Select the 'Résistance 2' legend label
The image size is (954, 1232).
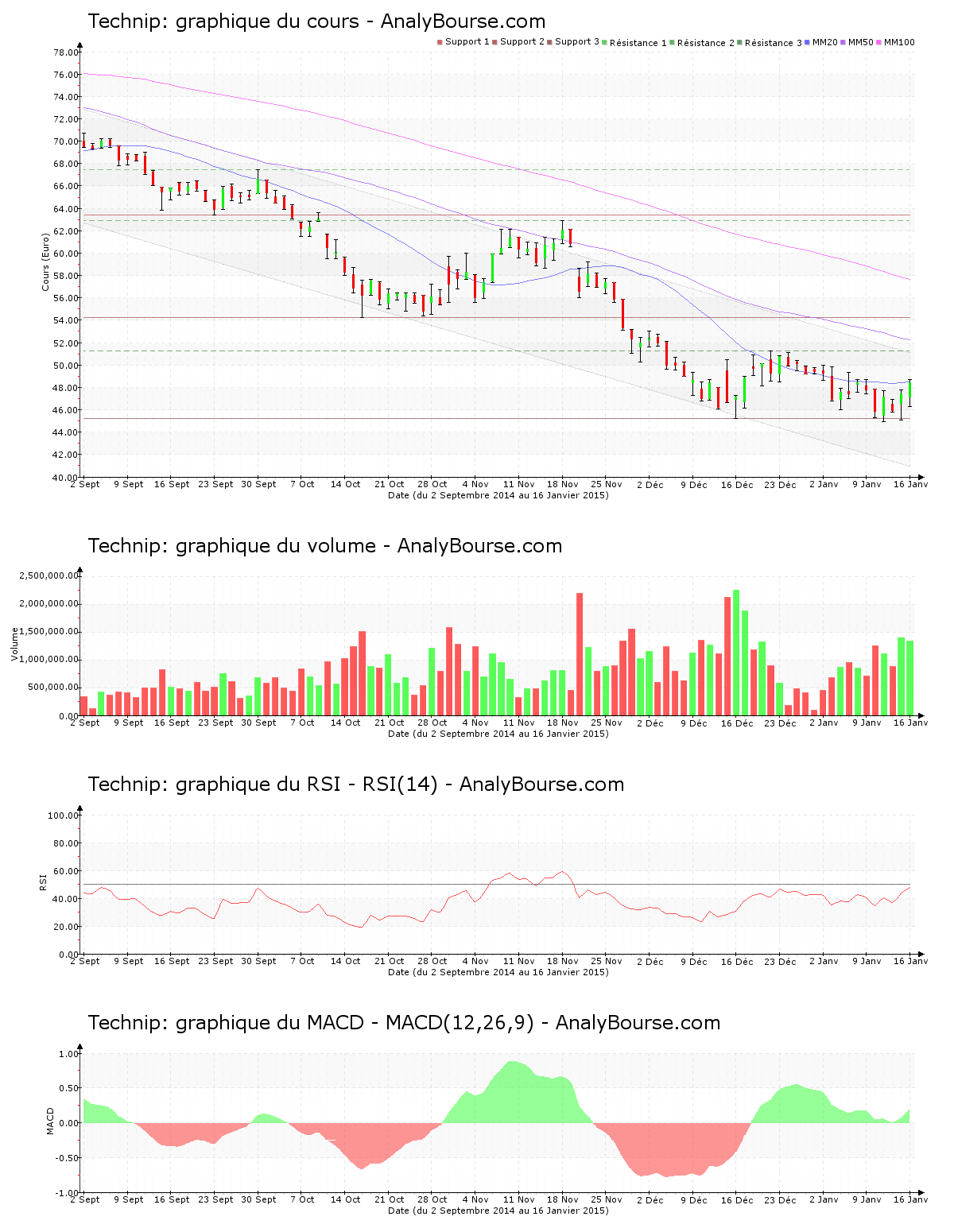(x=706, y=43)
